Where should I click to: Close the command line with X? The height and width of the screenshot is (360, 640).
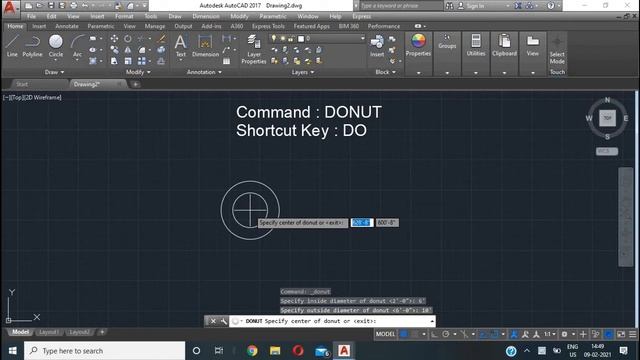click(x=213, y=321)
